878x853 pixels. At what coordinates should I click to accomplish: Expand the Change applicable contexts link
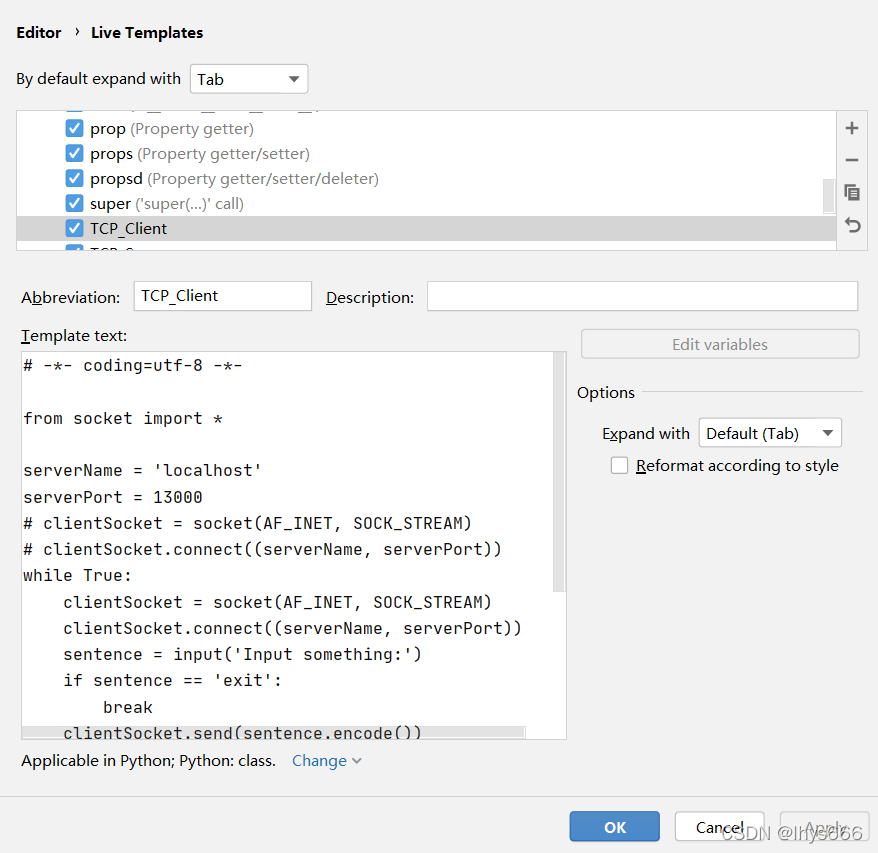point(326,761)
